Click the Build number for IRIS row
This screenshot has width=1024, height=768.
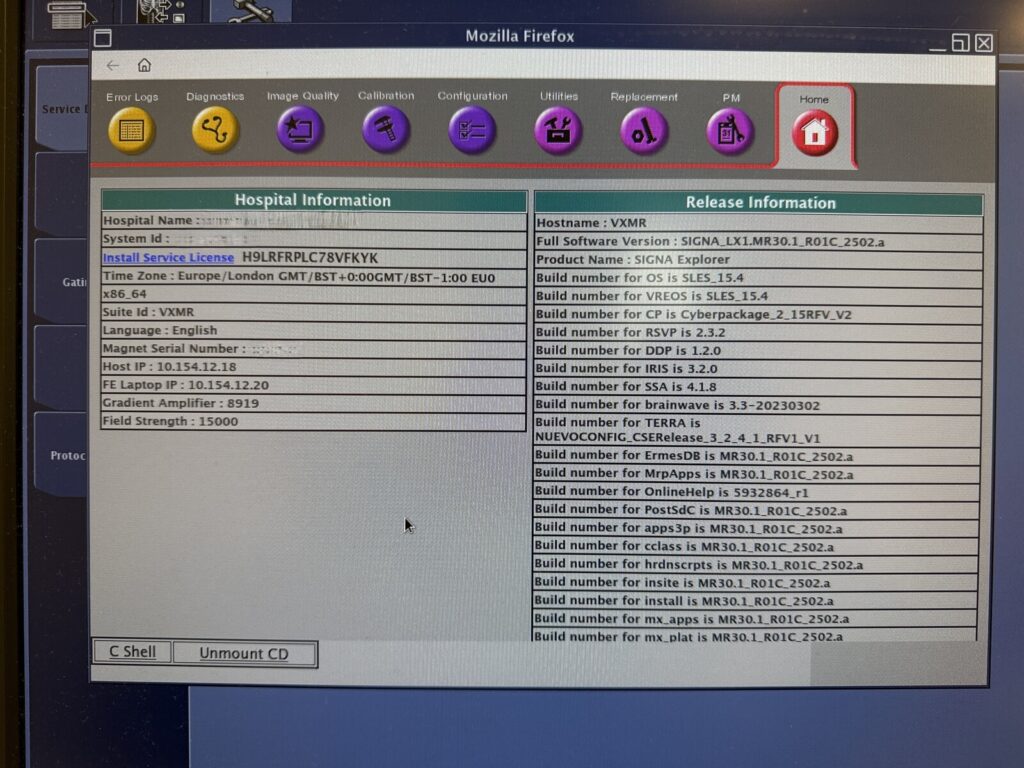(759, 369)
